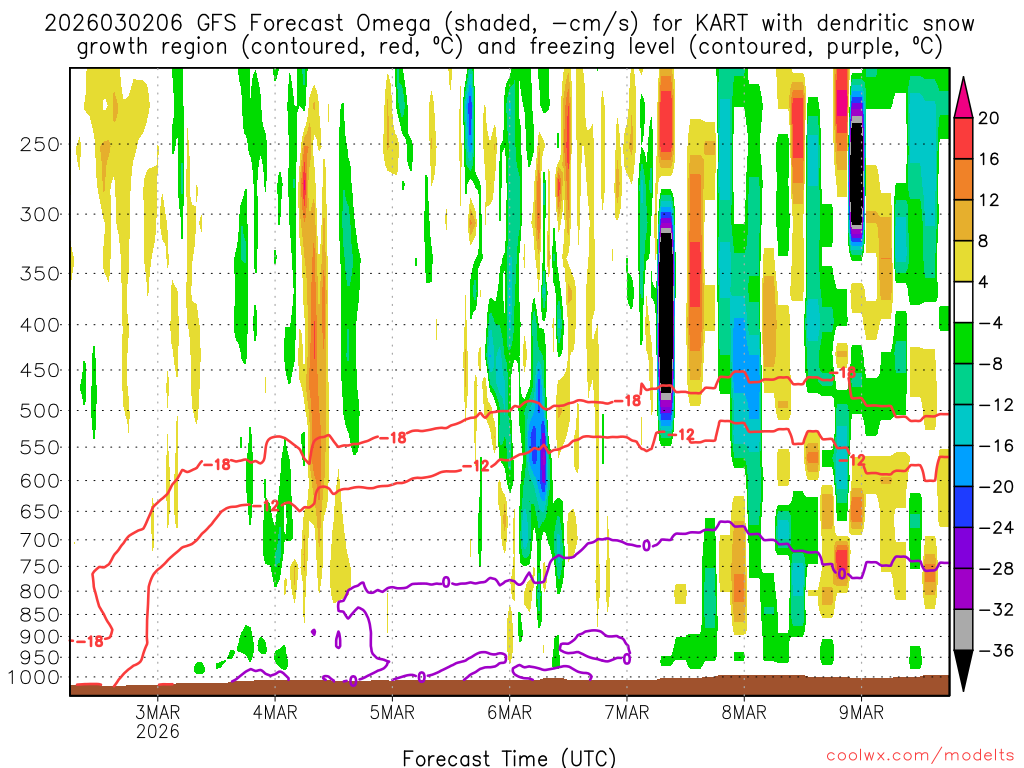Click the chart title's second line
Screen dimensions: 1024x768
click(x=509, y=46)
